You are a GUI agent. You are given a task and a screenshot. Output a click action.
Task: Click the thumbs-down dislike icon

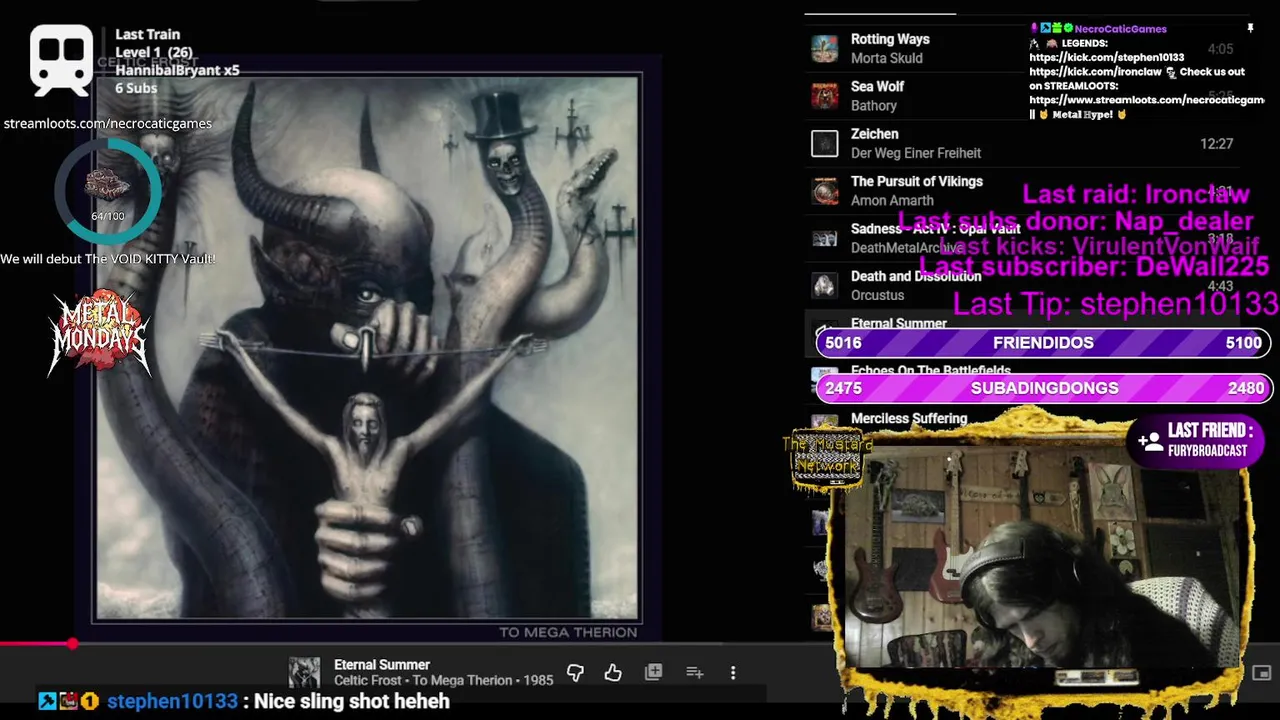point(575,673)
